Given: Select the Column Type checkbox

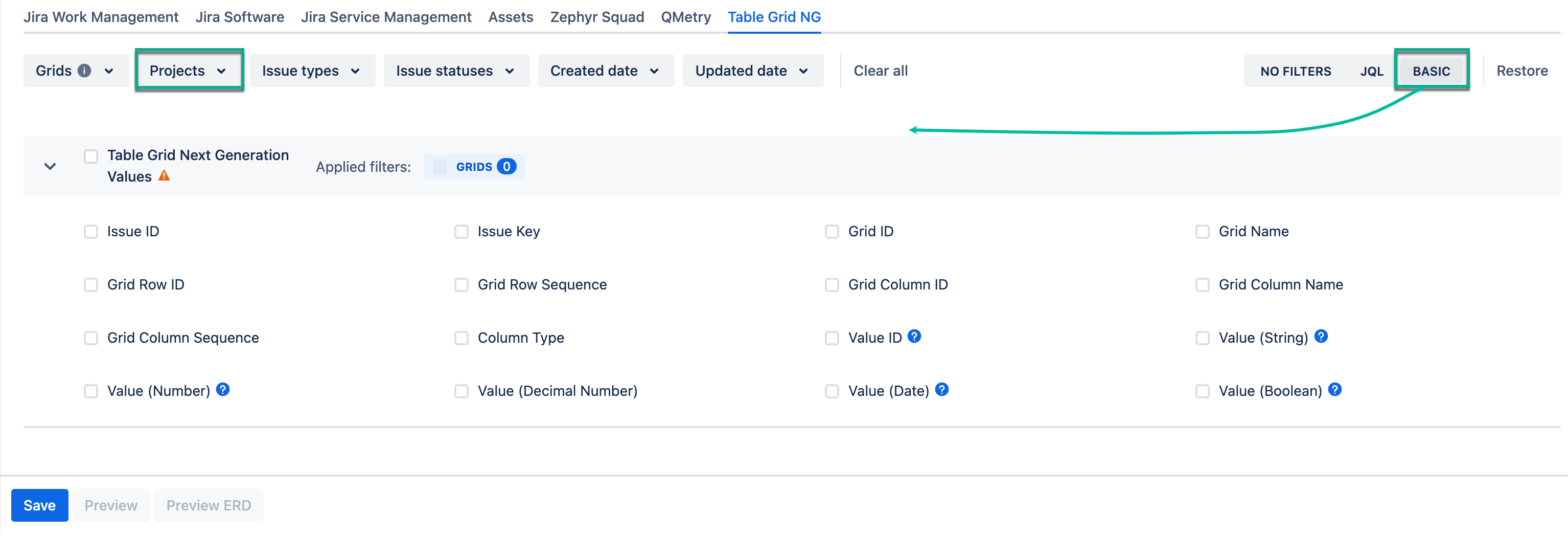Looking at the screenshot, I should point(461,338).
